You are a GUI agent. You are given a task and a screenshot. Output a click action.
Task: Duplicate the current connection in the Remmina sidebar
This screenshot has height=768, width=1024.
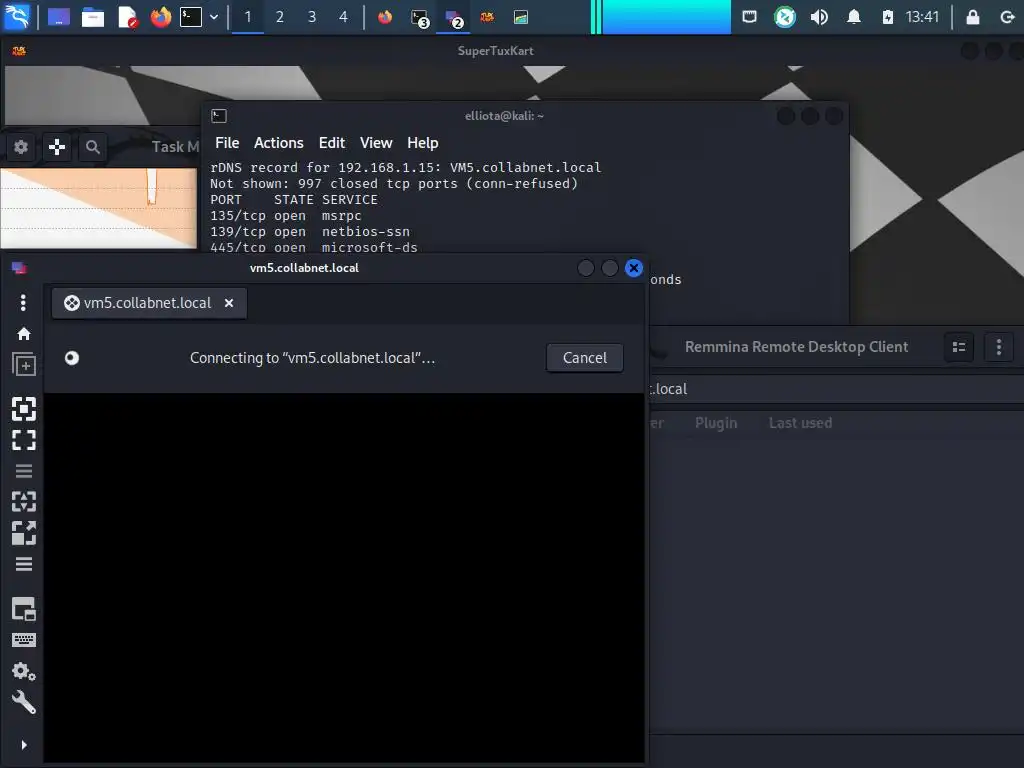point(24,364)
